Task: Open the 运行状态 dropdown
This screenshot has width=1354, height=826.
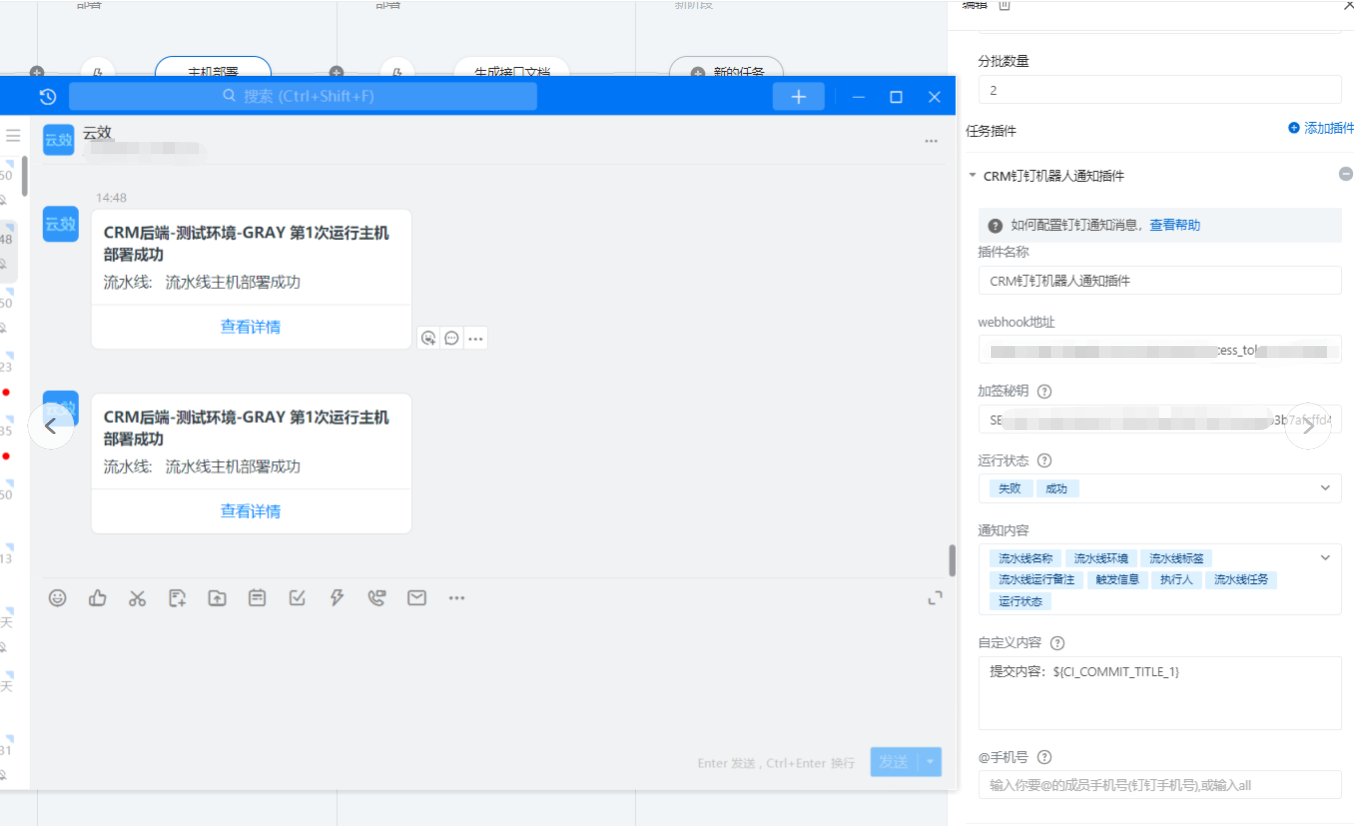Action: [1325, 488]
